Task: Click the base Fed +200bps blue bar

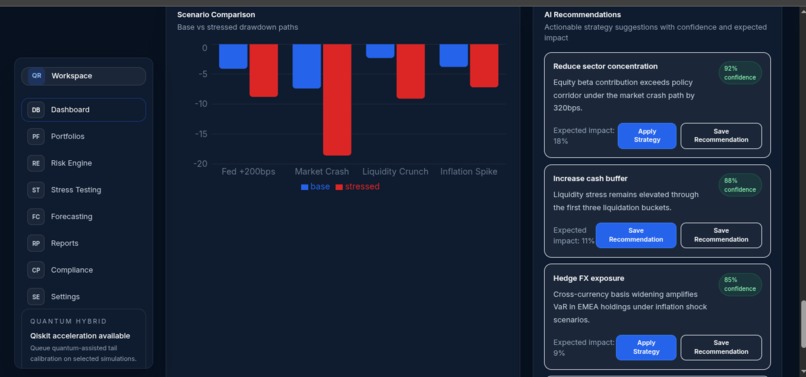Action: (x=233, y=57)
